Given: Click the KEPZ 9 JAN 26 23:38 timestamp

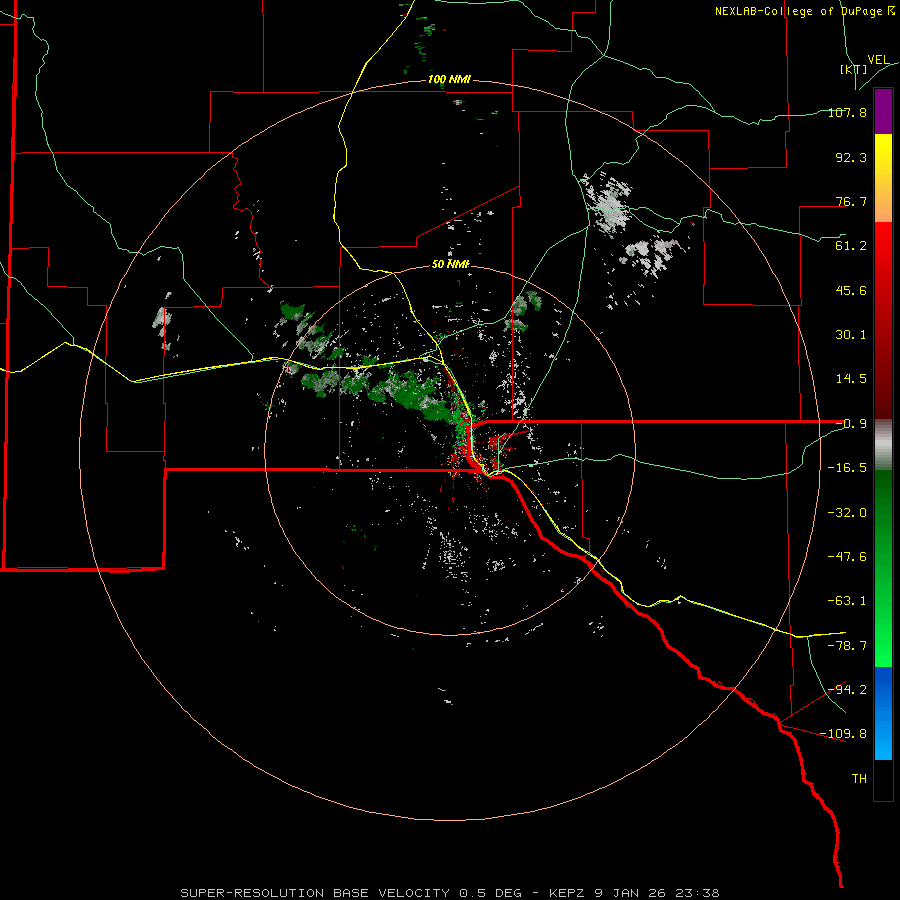Looking at the screenshot, I should tap(634, 893).
